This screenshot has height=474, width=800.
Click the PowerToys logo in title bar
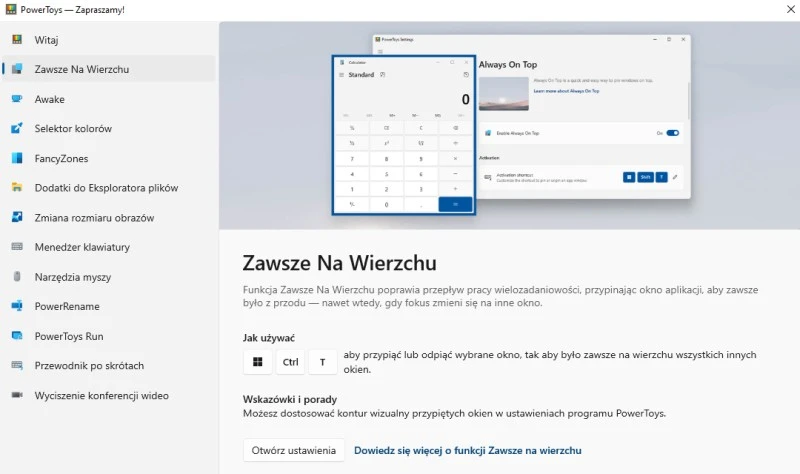click(x=11, y=9)
